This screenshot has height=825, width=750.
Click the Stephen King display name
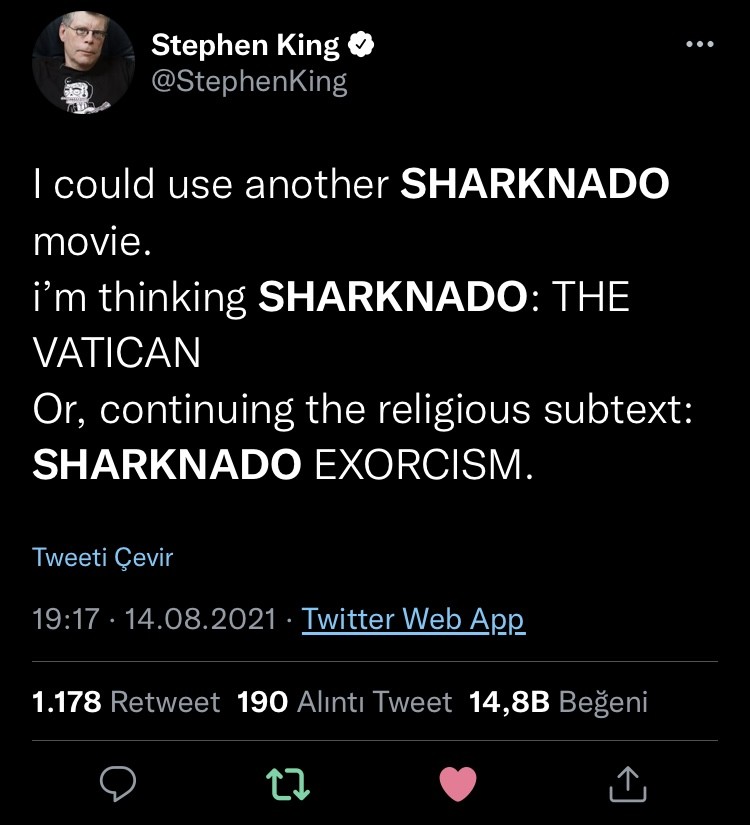[245, 45]
